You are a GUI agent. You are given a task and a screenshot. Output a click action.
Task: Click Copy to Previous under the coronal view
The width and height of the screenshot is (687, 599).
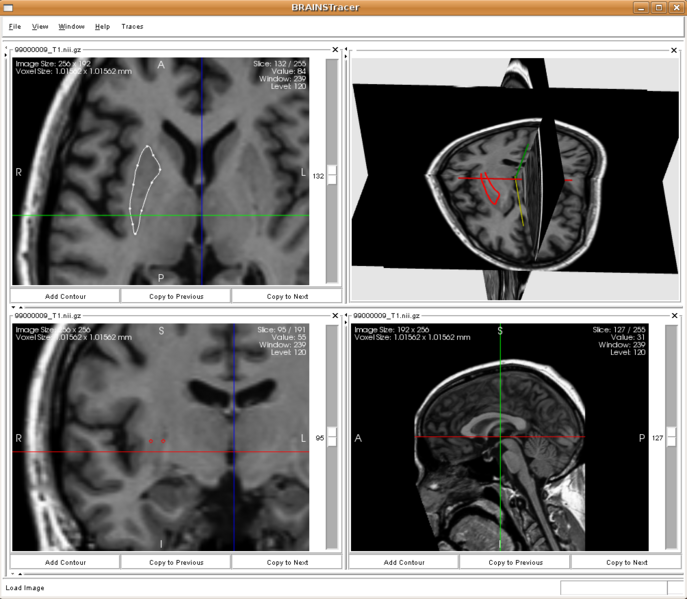[176, 562]
